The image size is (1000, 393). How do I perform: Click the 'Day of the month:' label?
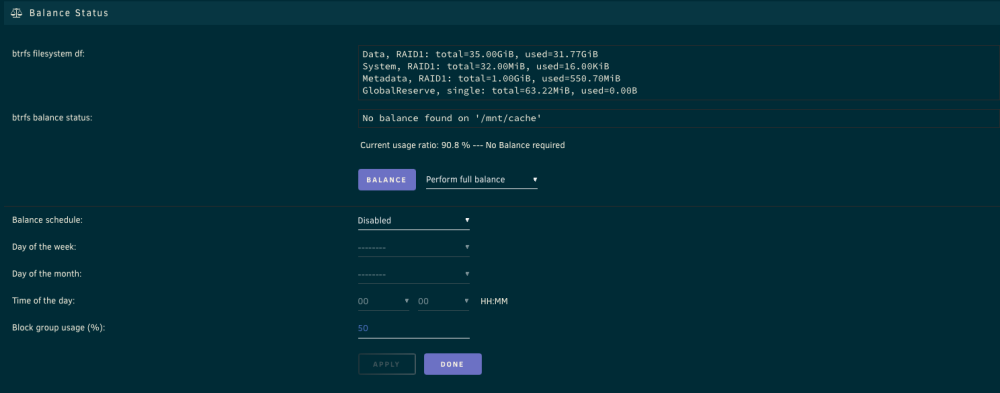tap(47, 274)
